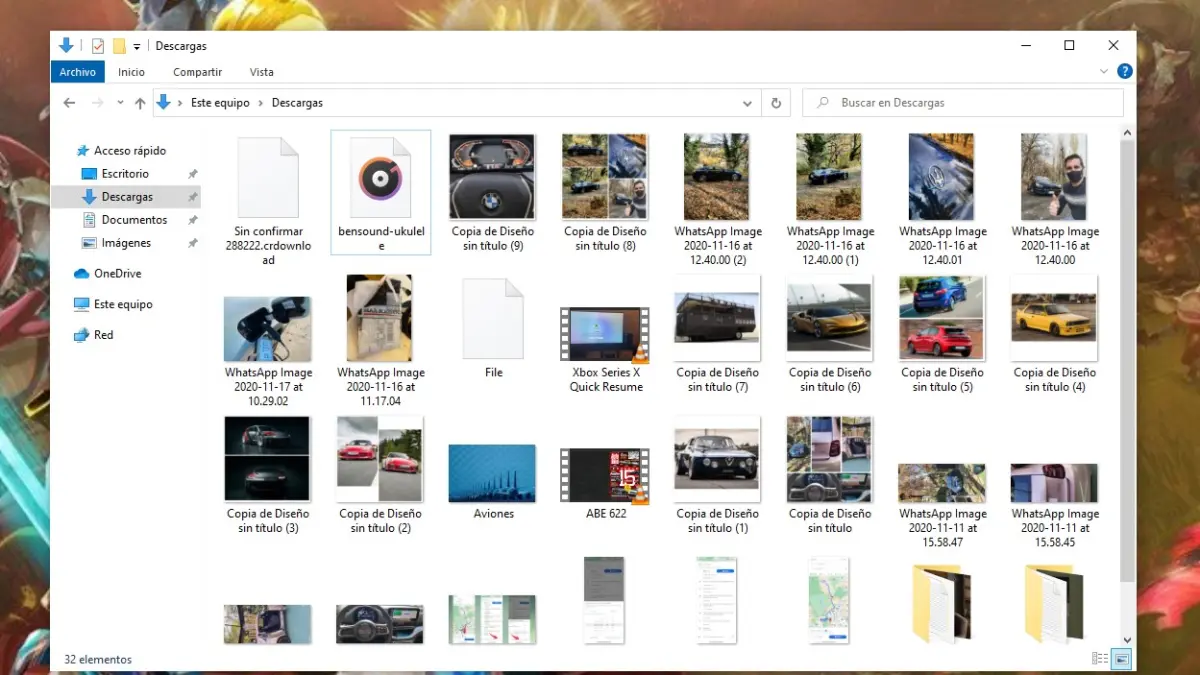Switch to the Vista ribbon tab

(x=261, y=72)
